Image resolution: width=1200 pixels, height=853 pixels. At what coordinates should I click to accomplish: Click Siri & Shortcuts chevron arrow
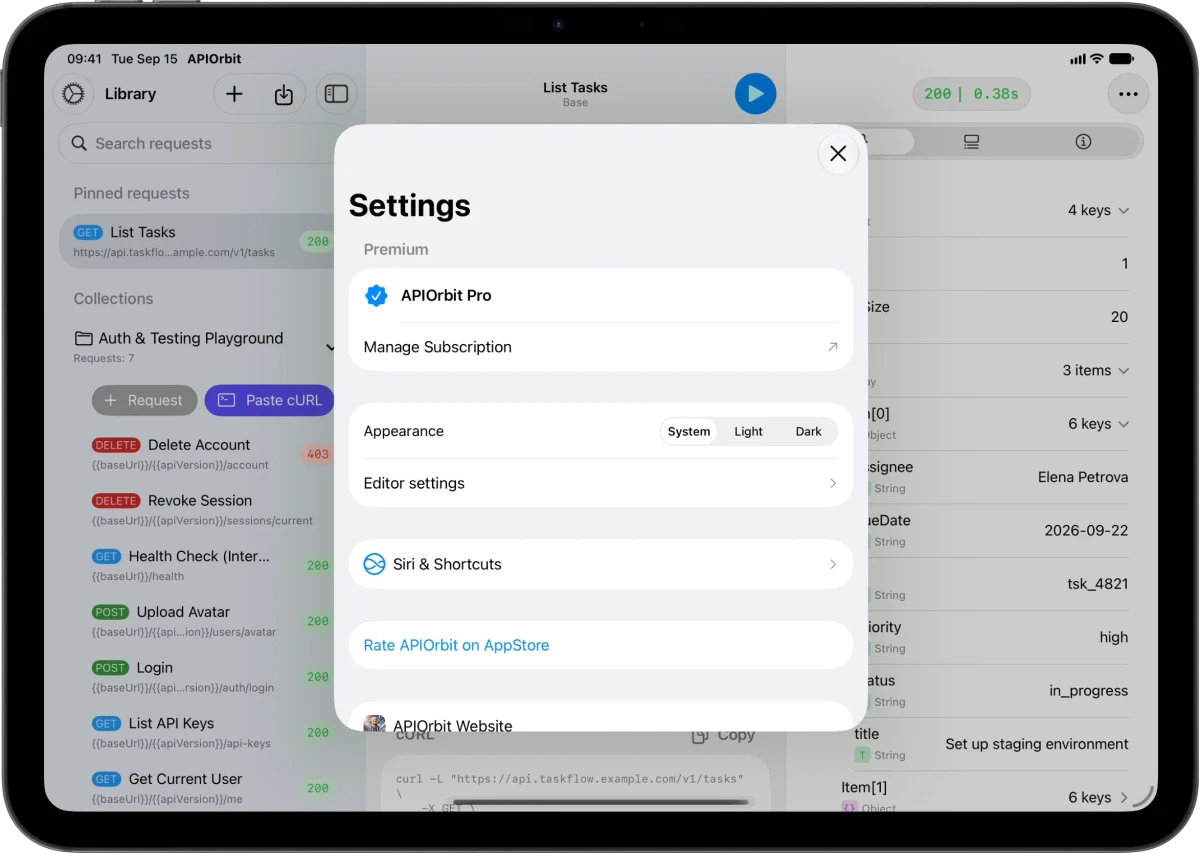click(833, 564)
